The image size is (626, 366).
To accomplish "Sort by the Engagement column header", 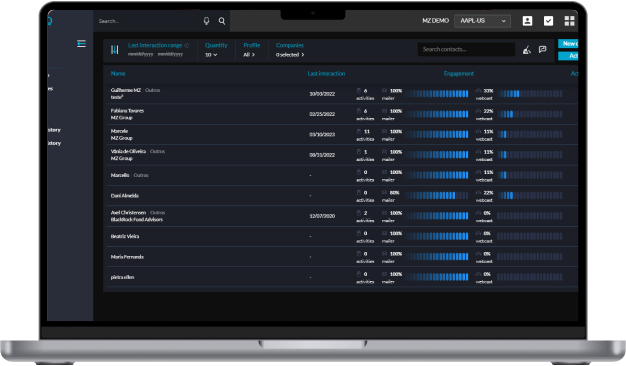I will tap(459, 73).
